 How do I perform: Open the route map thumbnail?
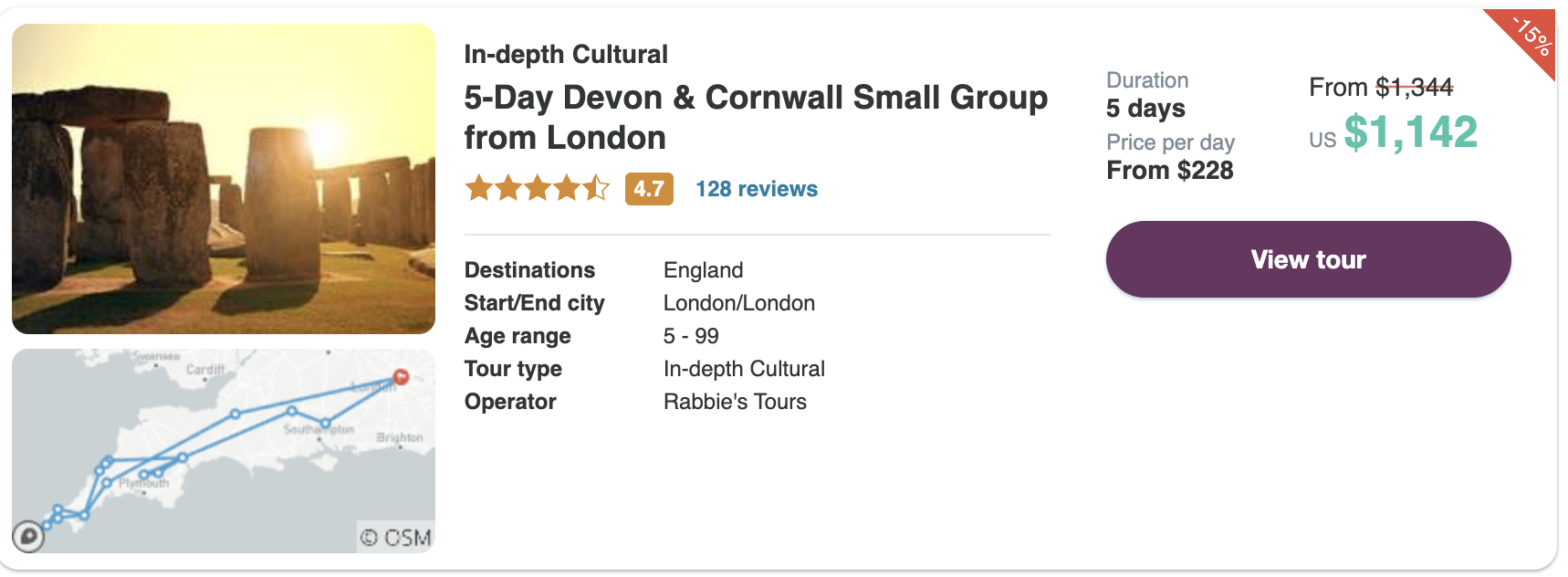tap(224, 451)
